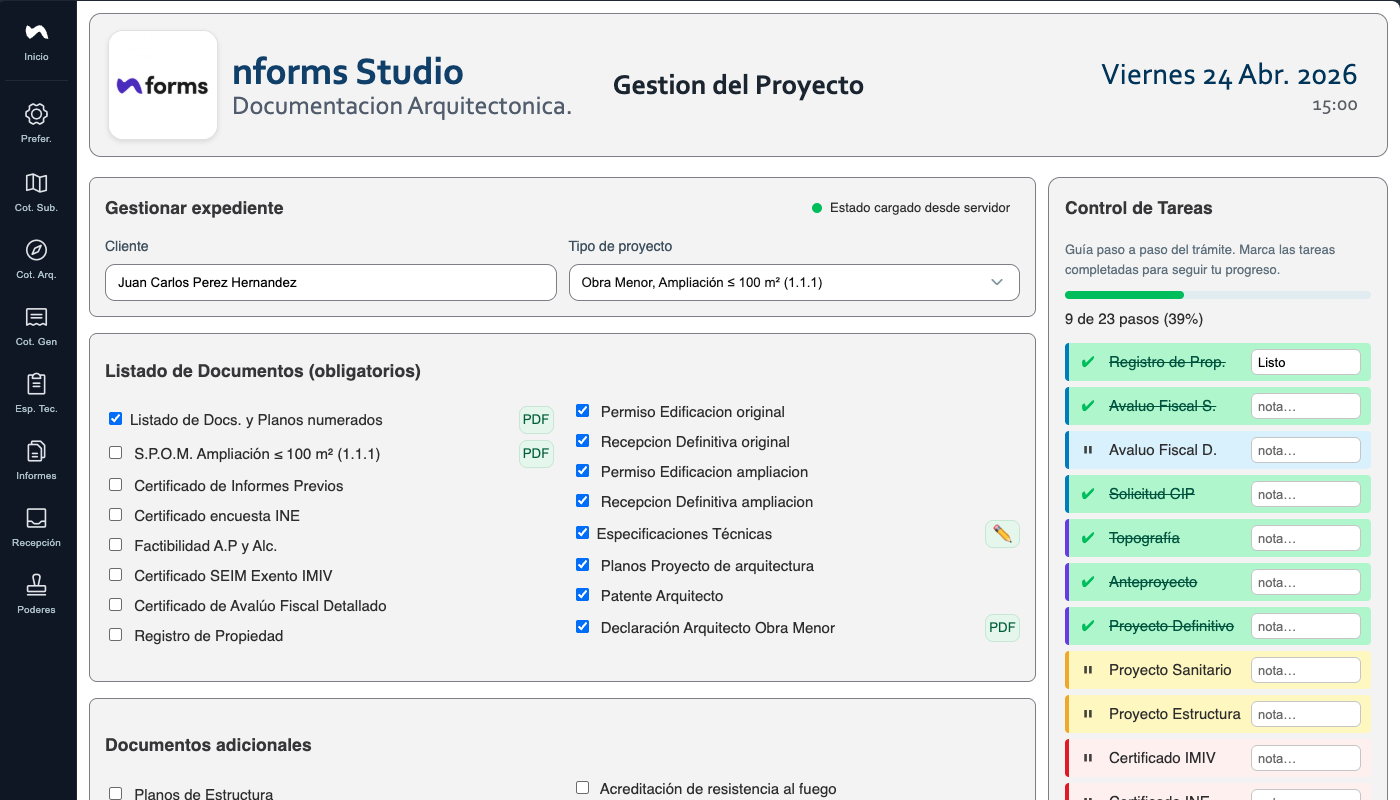Mark Proyecto Sanitario task as complete
Screen dimensions: 1400x800
tap(1088, 670)
